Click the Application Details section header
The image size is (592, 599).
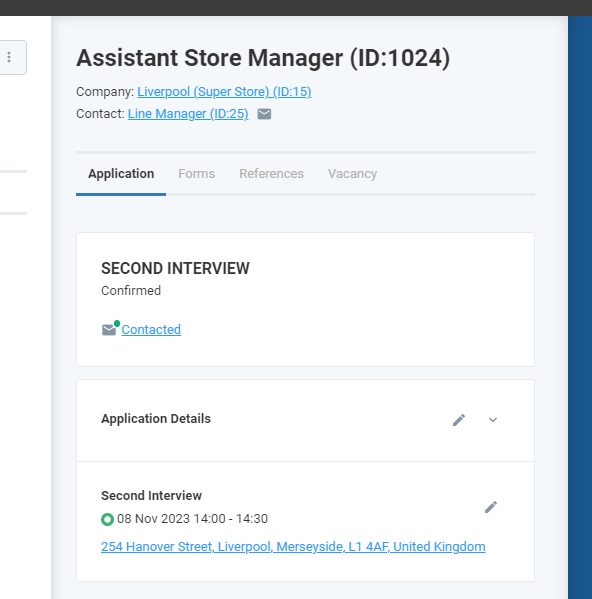[x=156, y=419]
